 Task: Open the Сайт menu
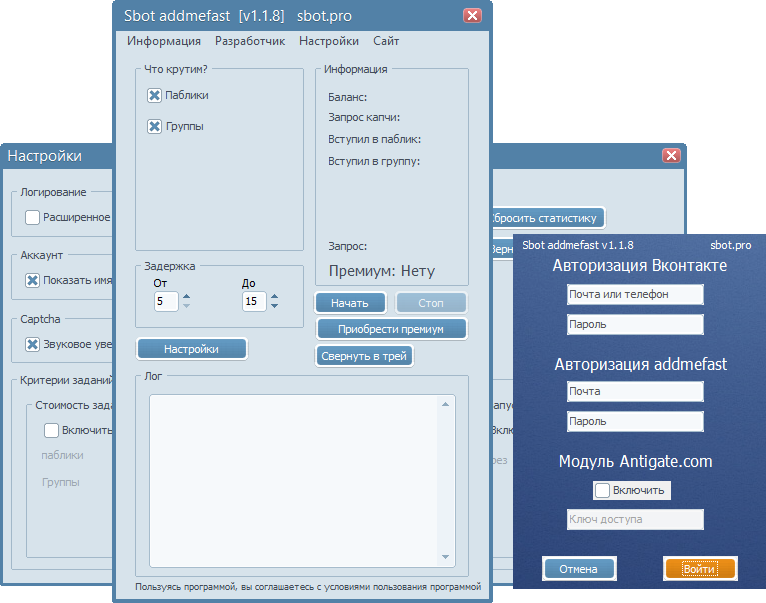[x=386, y=41]
